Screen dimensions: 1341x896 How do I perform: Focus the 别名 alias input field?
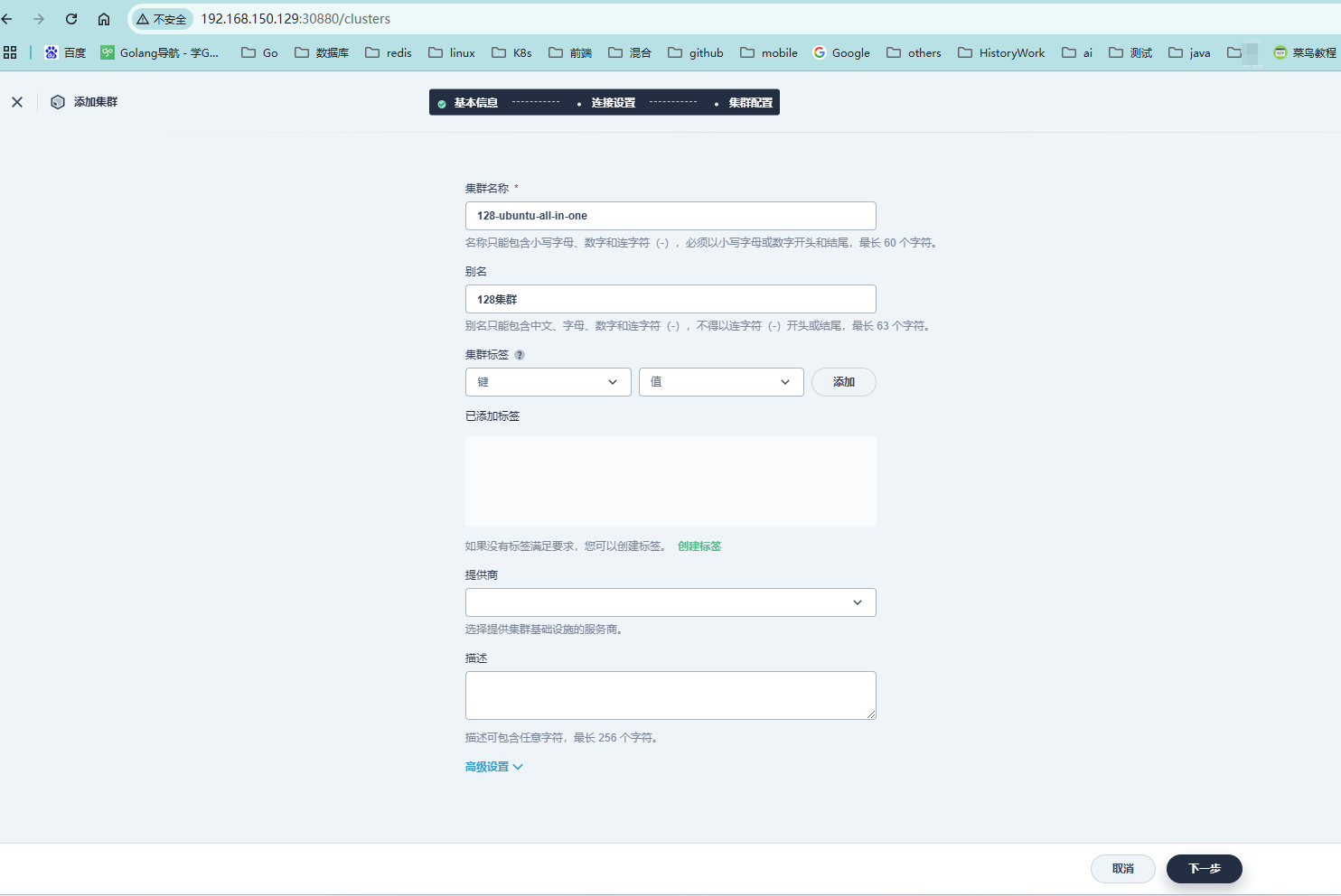[670, 299]
